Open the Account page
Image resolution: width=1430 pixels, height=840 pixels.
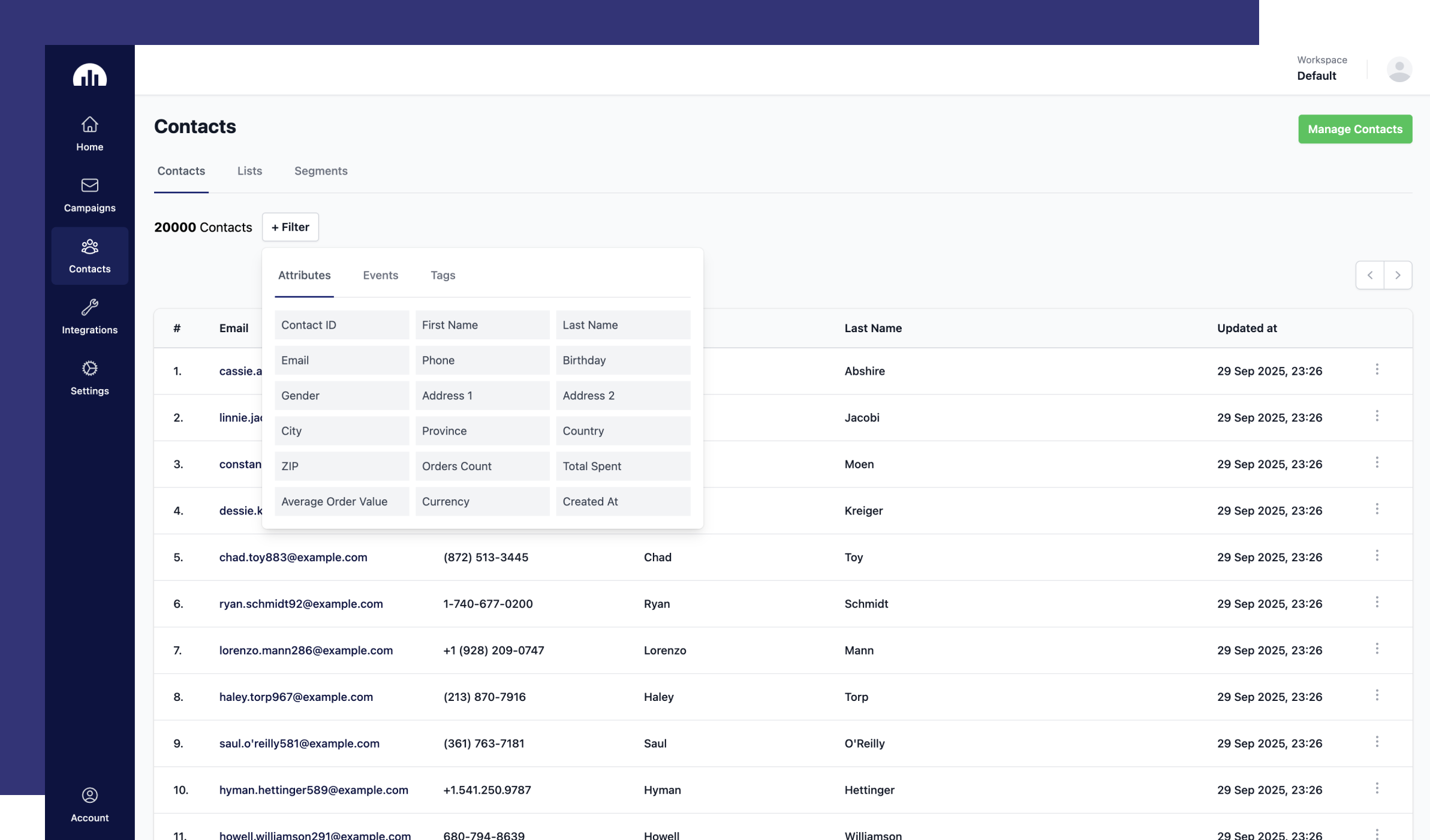(x=89, y=805)
